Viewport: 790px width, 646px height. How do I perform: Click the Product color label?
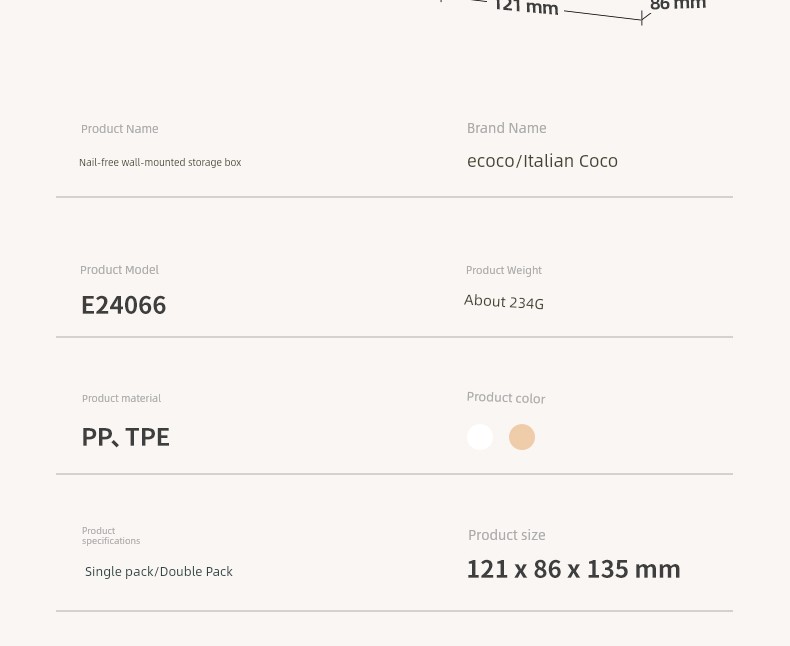[506, 398]
